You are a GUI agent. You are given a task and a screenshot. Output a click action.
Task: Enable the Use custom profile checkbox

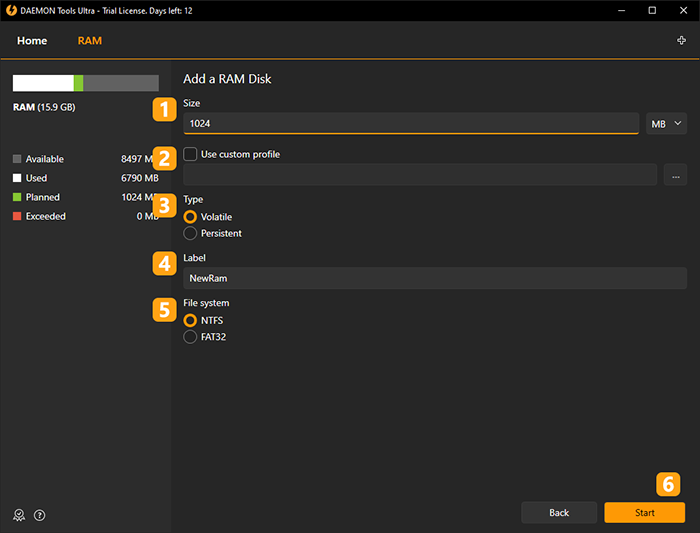click(190, 154)
